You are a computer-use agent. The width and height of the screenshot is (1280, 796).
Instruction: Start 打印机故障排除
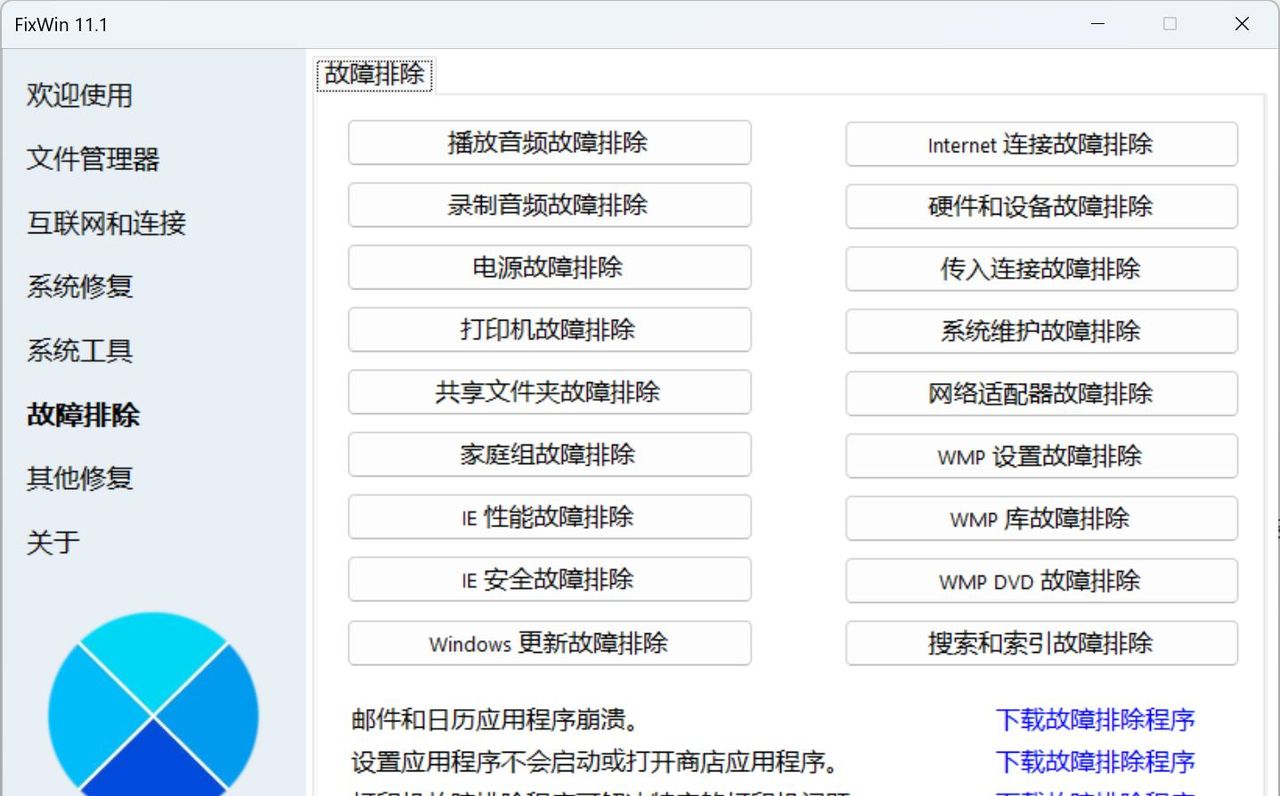coord(549,330)
